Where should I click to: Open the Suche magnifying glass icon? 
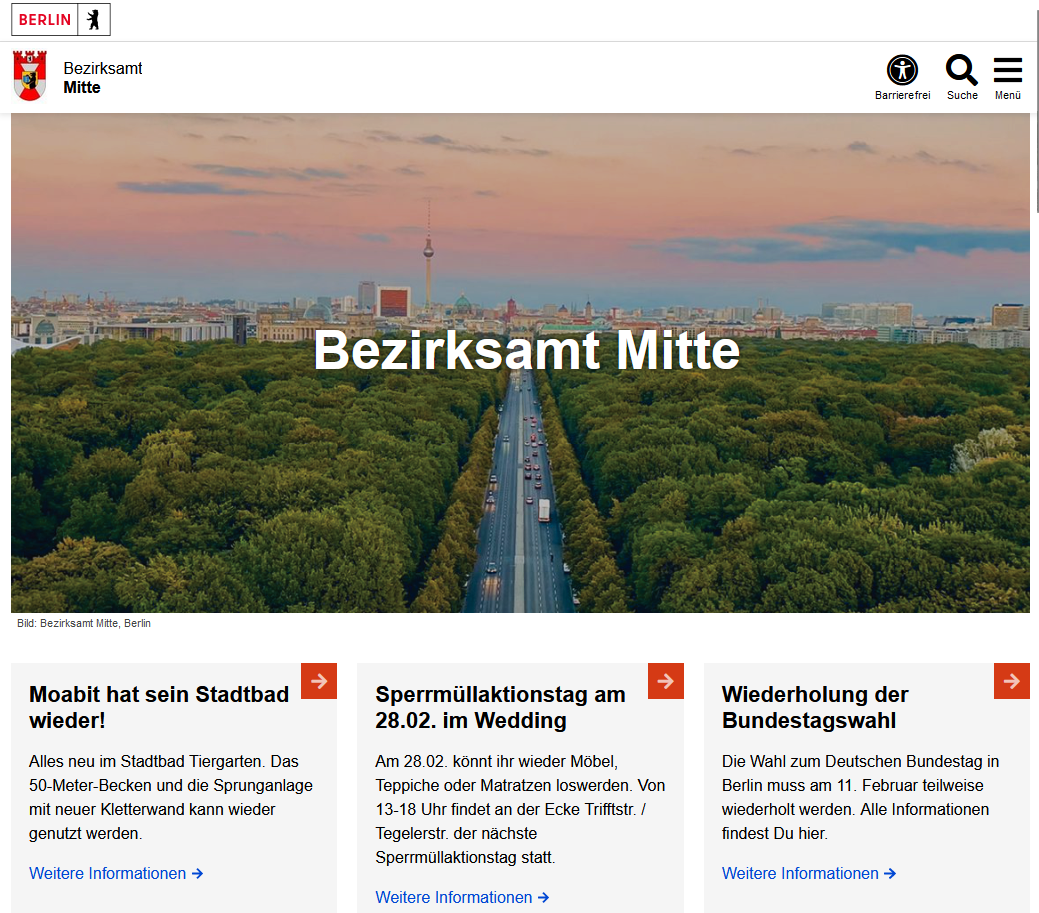[961, 69]
